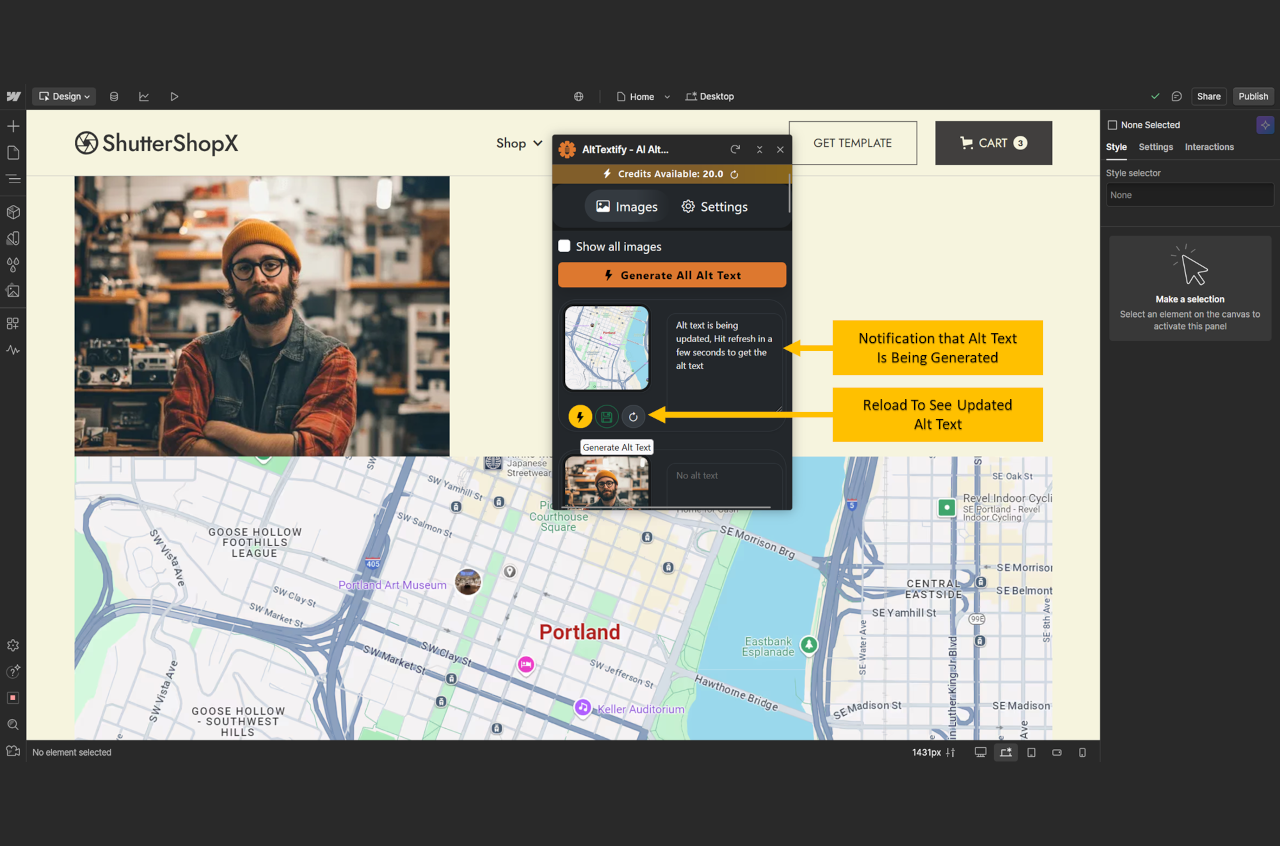Screen dimensions: 1280x846
Task: Refresh the Credits Available count
Action: (734, 174)
